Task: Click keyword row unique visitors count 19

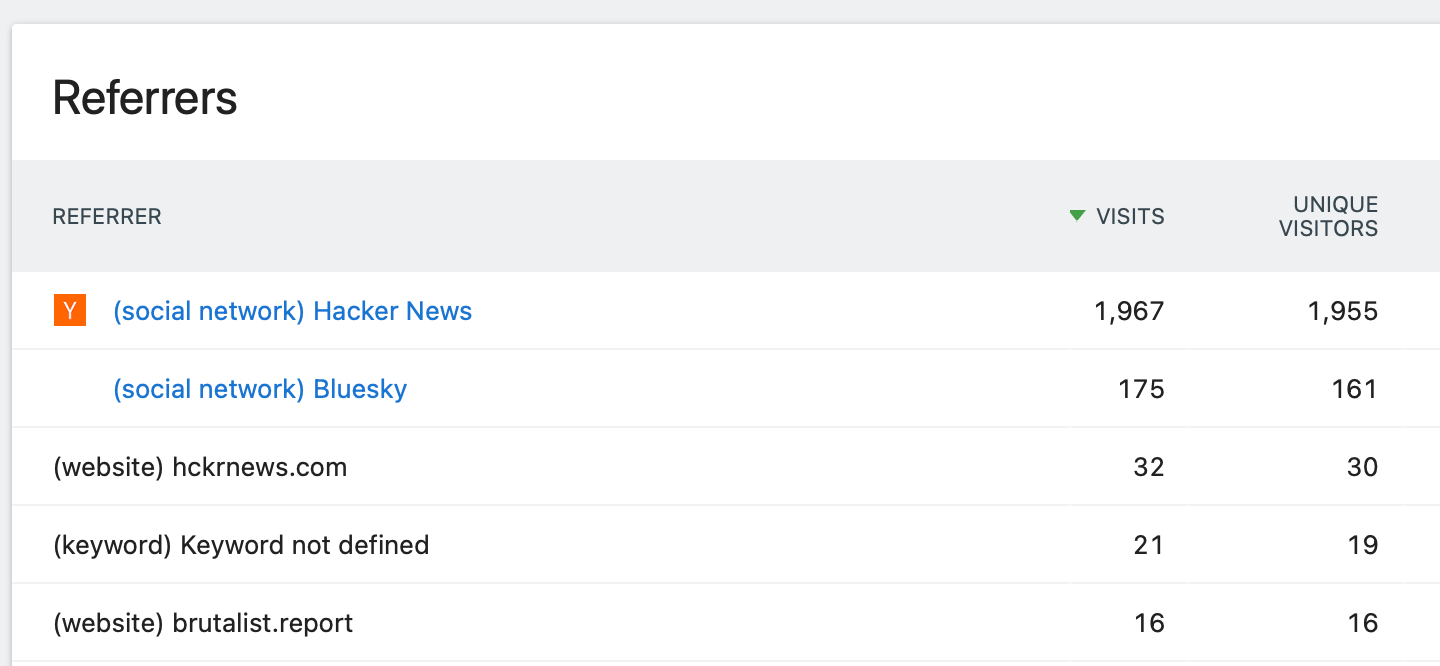Action: (x=1362, y=545)
